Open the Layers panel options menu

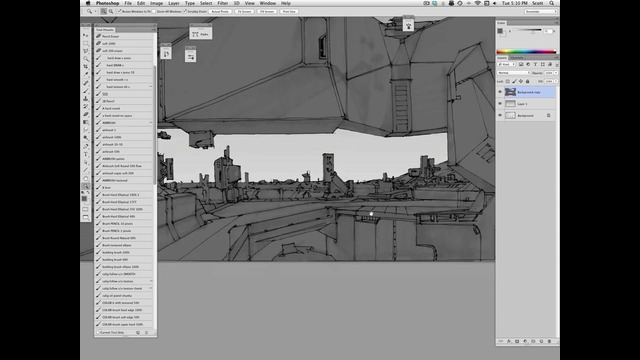tap(556, 58)
